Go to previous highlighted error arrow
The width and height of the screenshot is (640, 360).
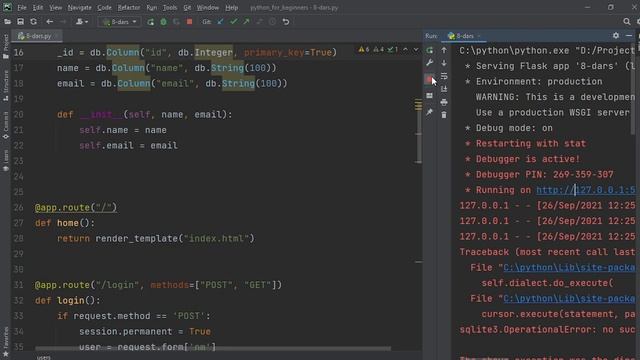tap(405, 49)
